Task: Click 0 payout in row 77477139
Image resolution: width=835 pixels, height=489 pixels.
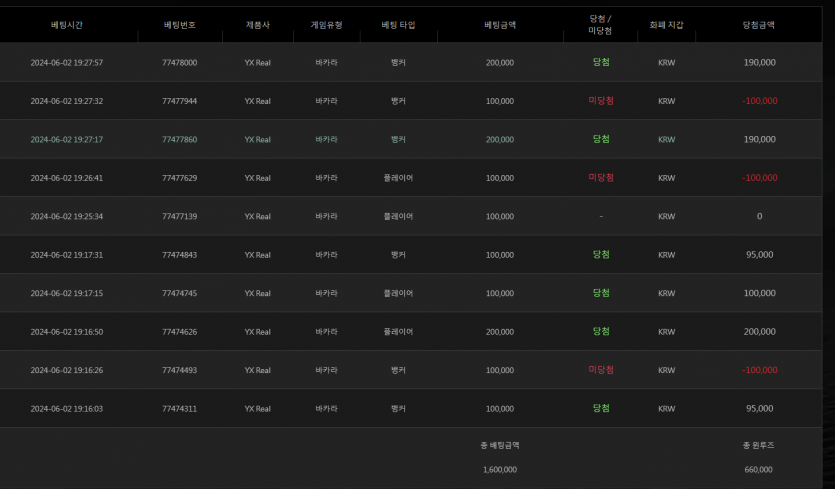Action: pos(759,216)
